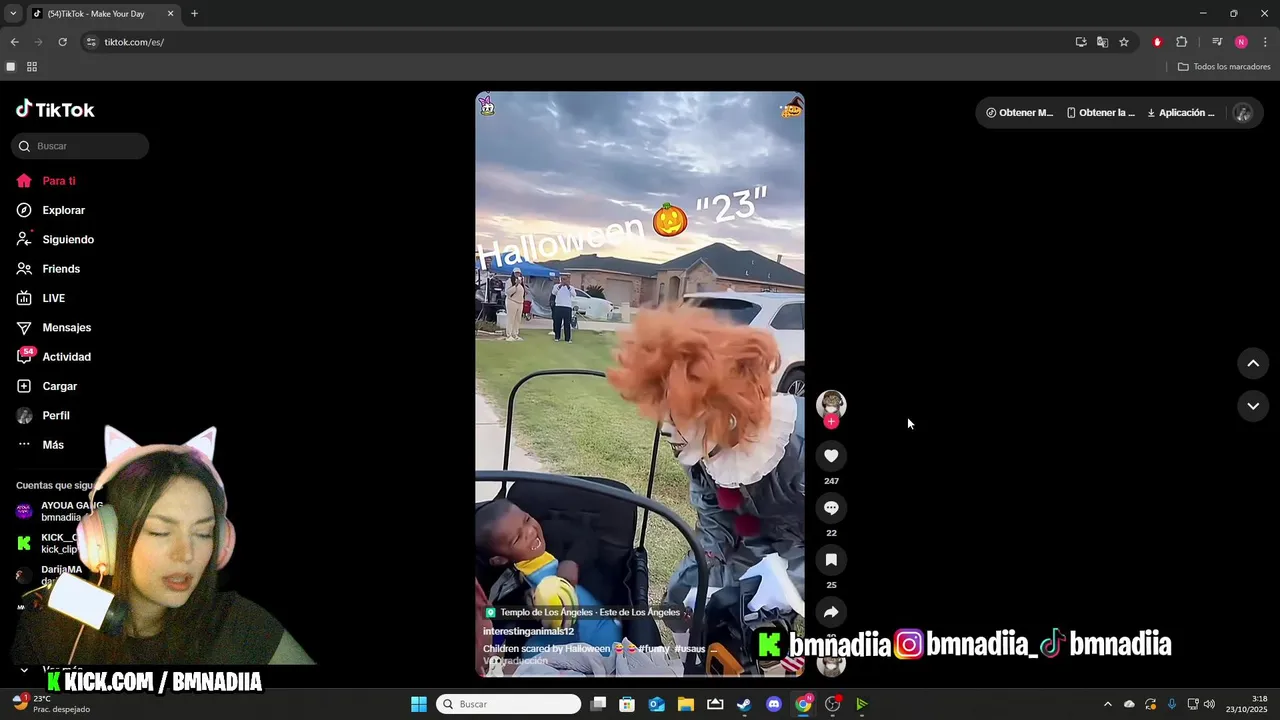The height and width of the screenshot is (720, 1280).
Task: Reload the TikTok page
Action: [x=62, y=42]
